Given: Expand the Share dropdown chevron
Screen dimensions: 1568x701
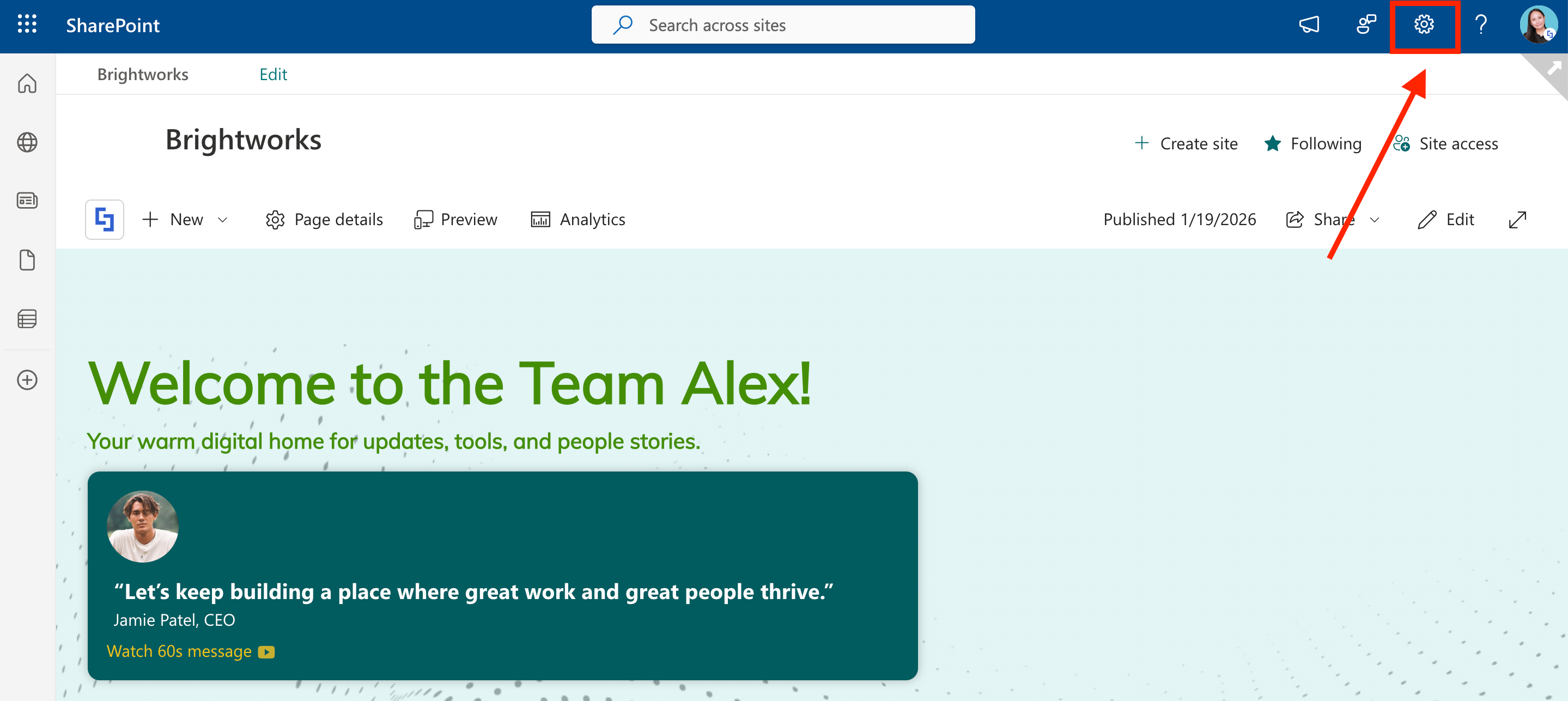Looking at the screenshot, I should (1375, 220).
